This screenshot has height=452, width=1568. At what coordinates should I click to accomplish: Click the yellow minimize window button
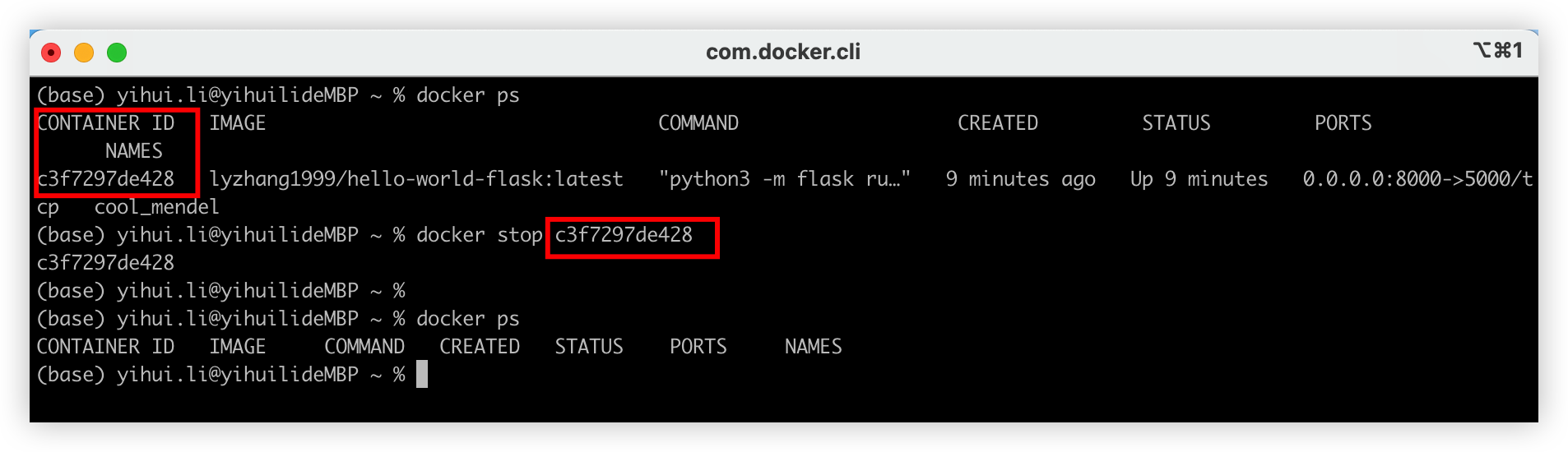[84, 53]
